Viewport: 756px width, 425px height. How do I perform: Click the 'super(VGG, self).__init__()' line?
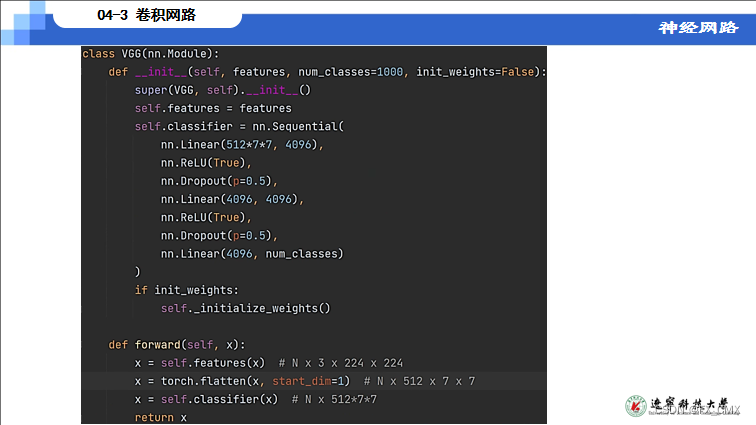pyautogui.click(x=223, y=90)
